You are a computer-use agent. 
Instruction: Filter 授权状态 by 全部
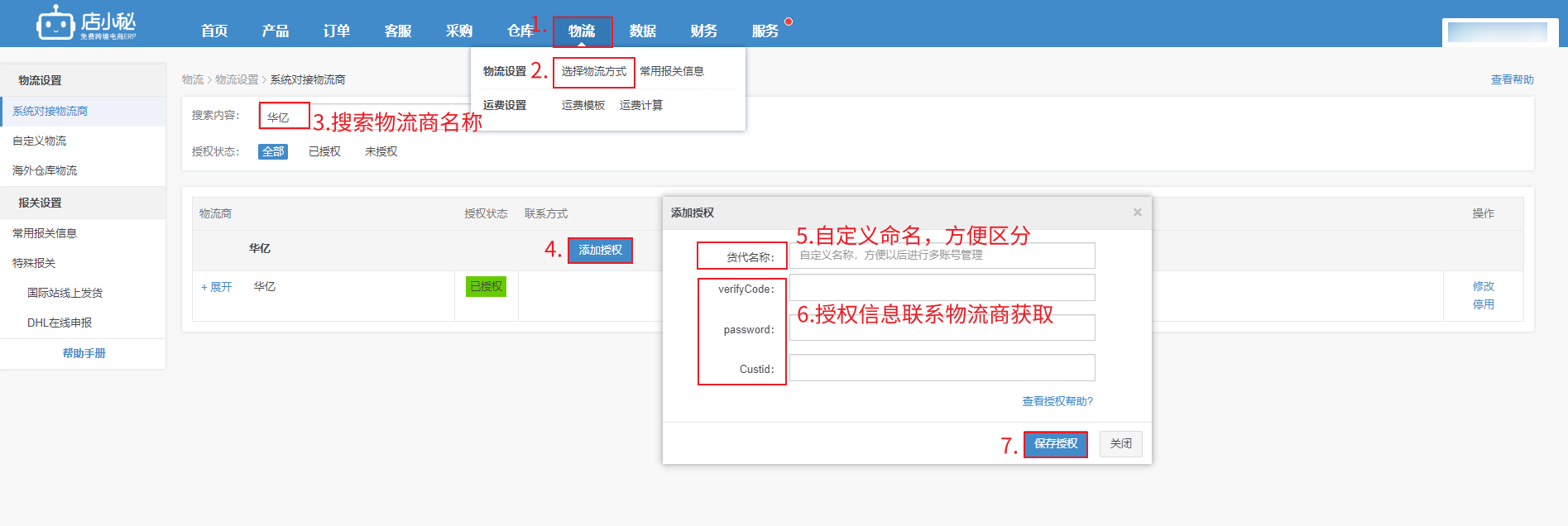[x=273, y=151]
